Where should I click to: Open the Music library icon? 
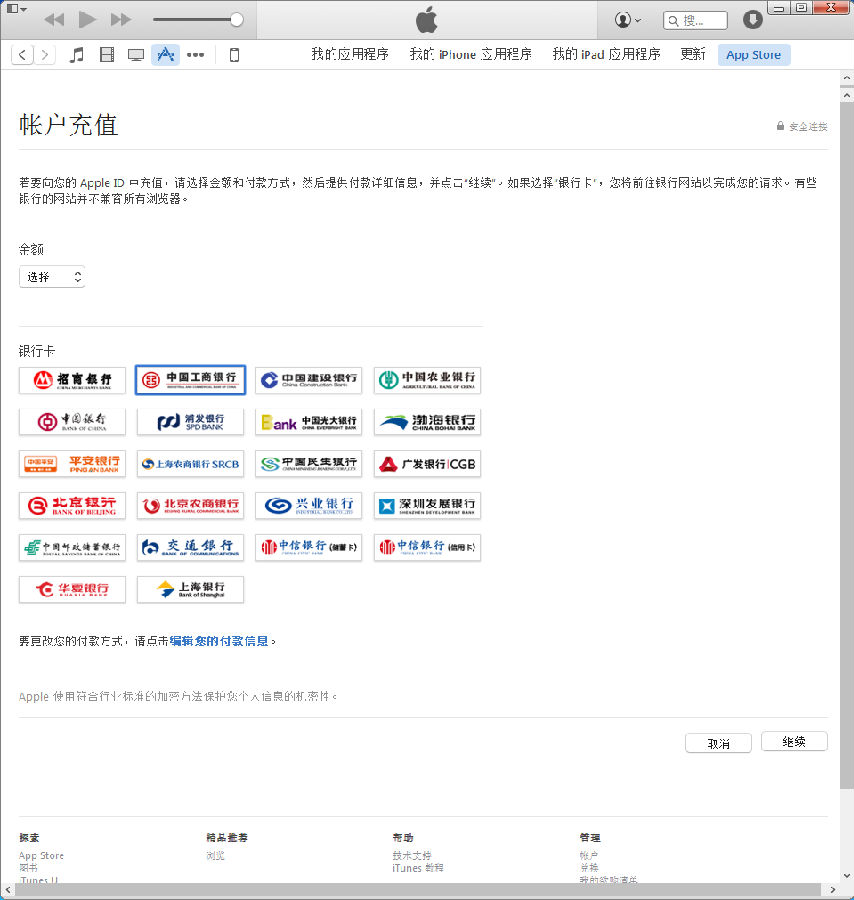click(x=76, y=55)
